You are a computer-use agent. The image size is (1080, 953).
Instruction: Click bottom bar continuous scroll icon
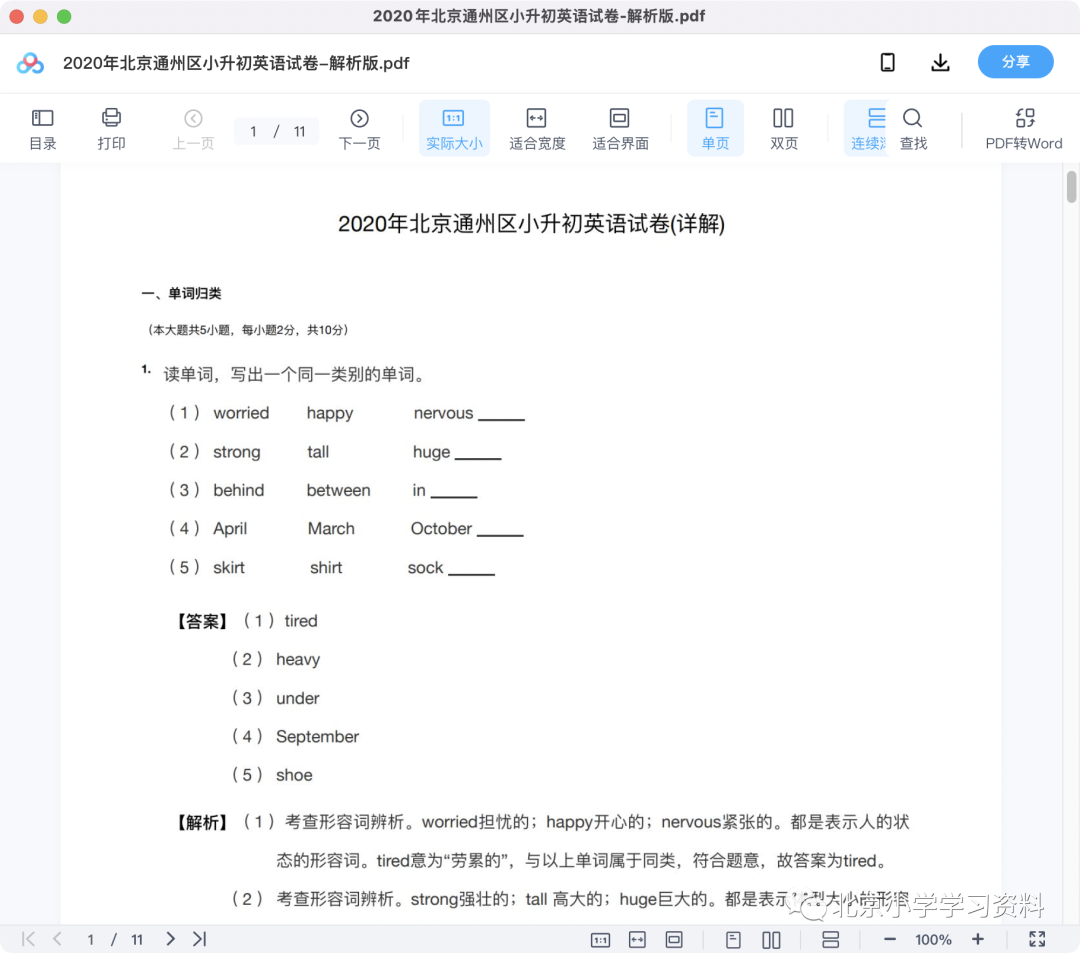(x=831, y=939)
